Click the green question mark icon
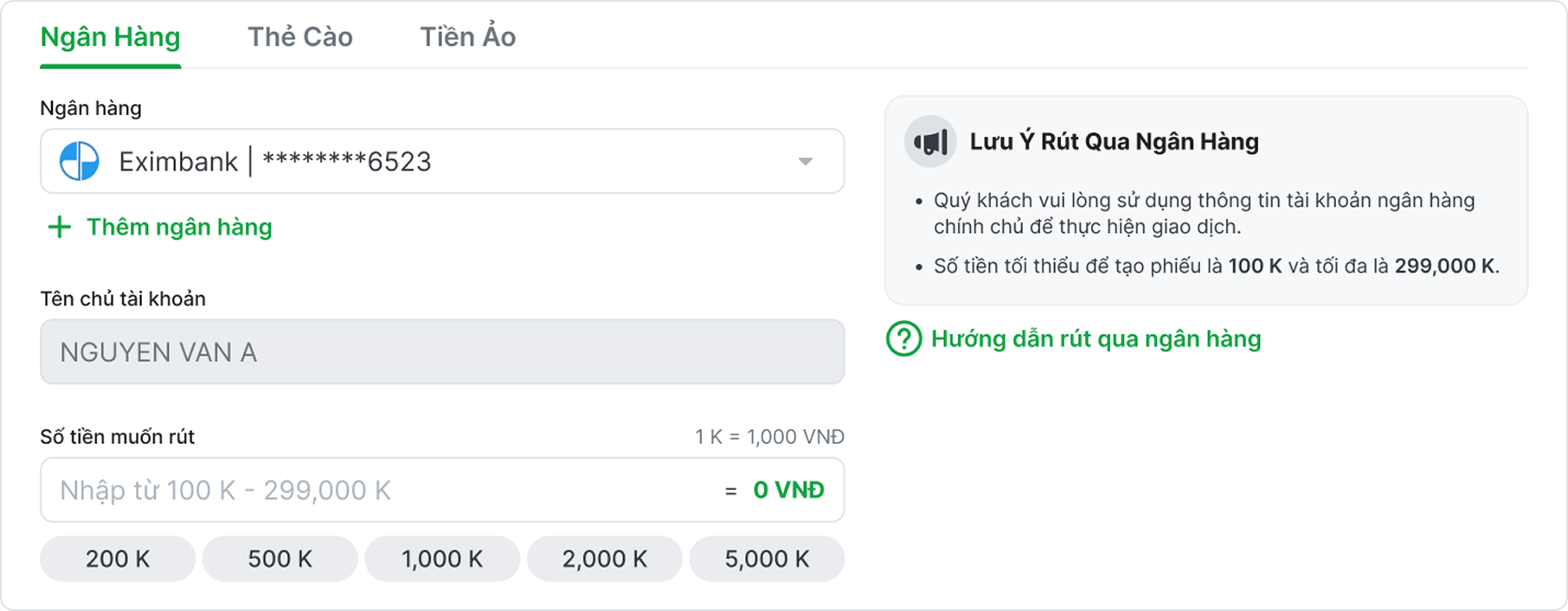Screen dimensions: 1568x611 coord(903,339)
